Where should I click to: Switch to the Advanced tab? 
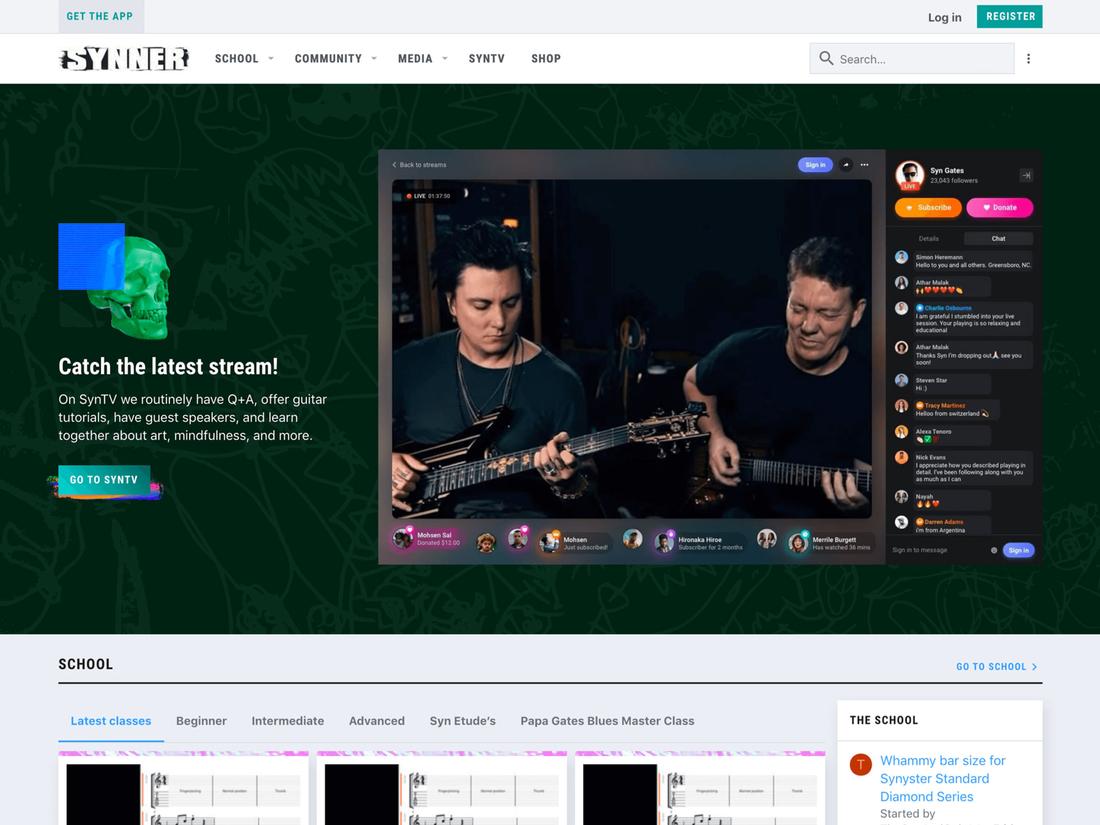[x=376, y=721]
